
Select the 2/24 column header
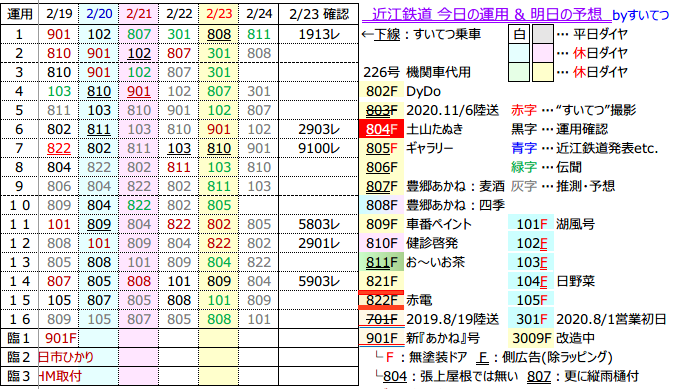pos(259,14)
